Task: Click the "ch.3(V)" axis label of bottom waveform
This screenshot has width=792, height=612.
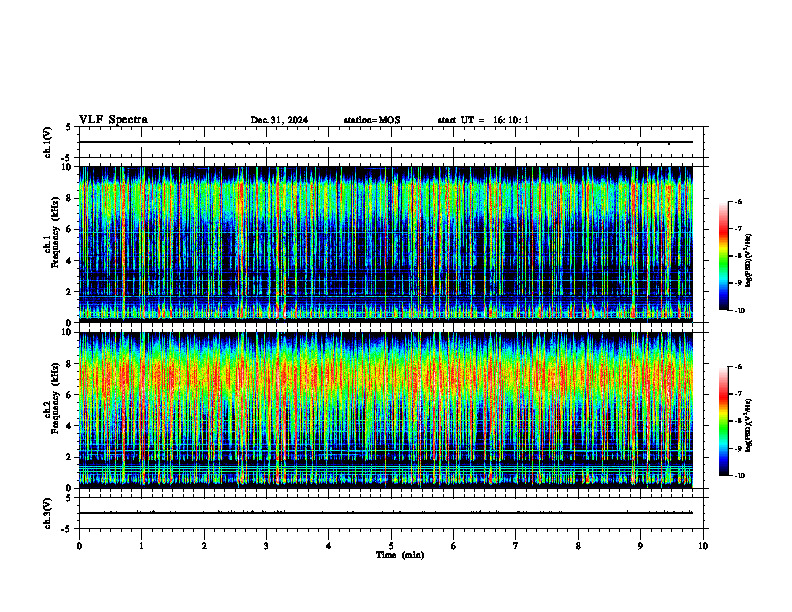Action: 48,513
